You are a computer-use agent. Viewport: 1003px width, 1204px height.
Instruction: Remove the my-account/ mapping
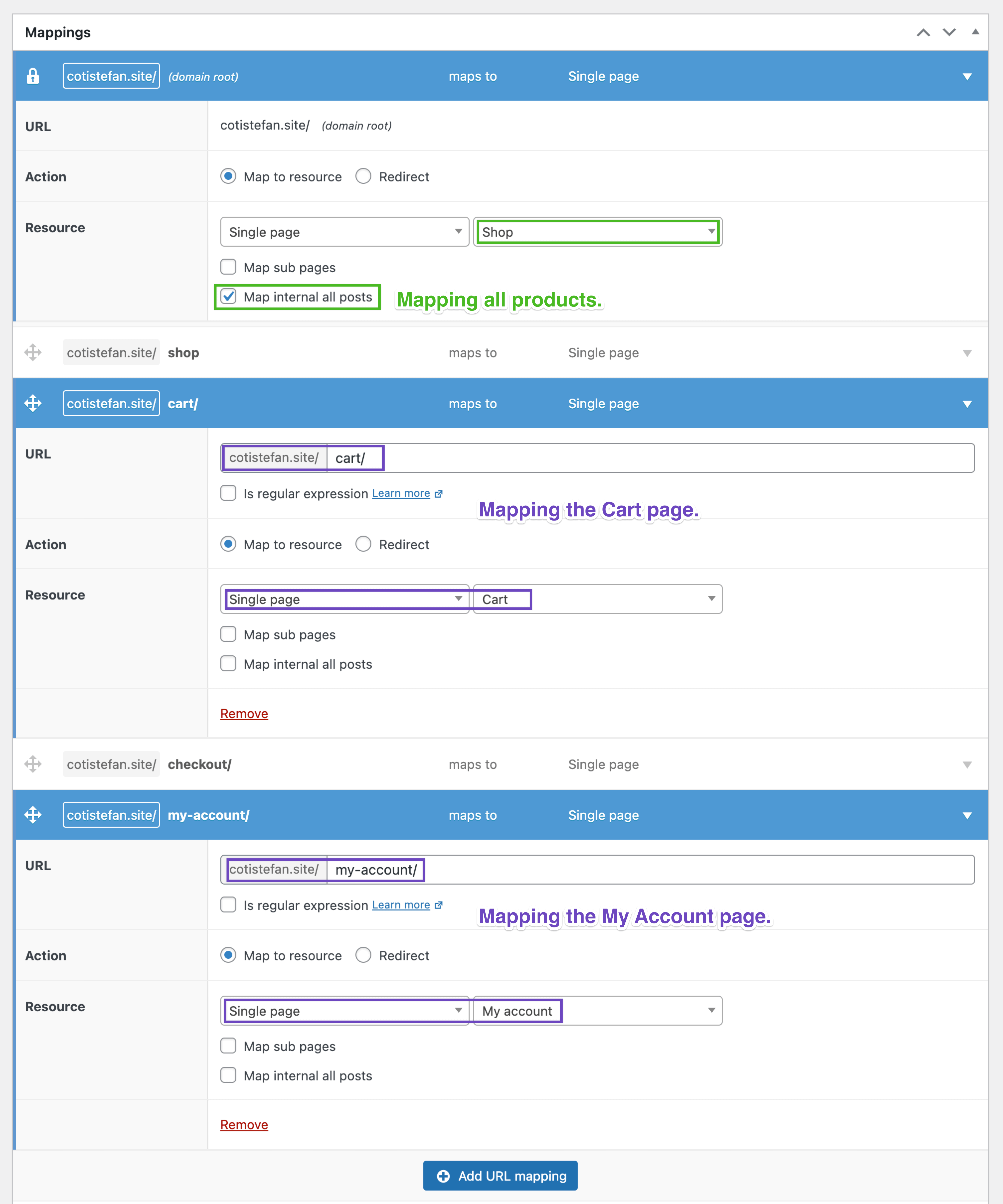click(x=244, y=1124)
